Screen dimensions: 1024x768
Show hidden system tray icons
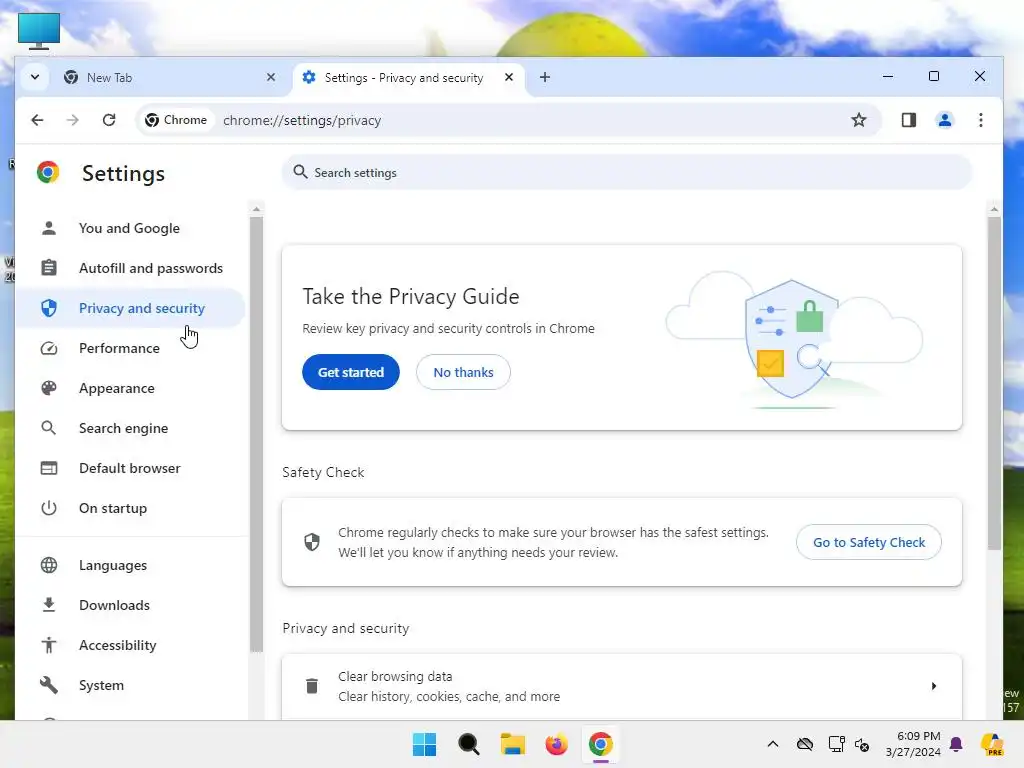(x=773, y=744)
